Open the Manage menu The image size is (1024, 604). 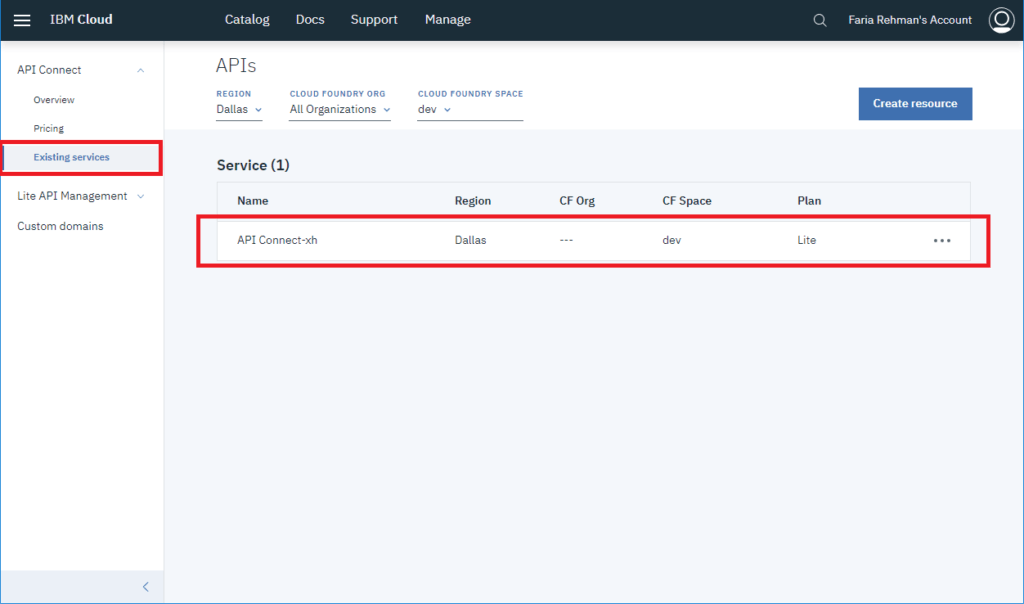[x=447, y=19]
